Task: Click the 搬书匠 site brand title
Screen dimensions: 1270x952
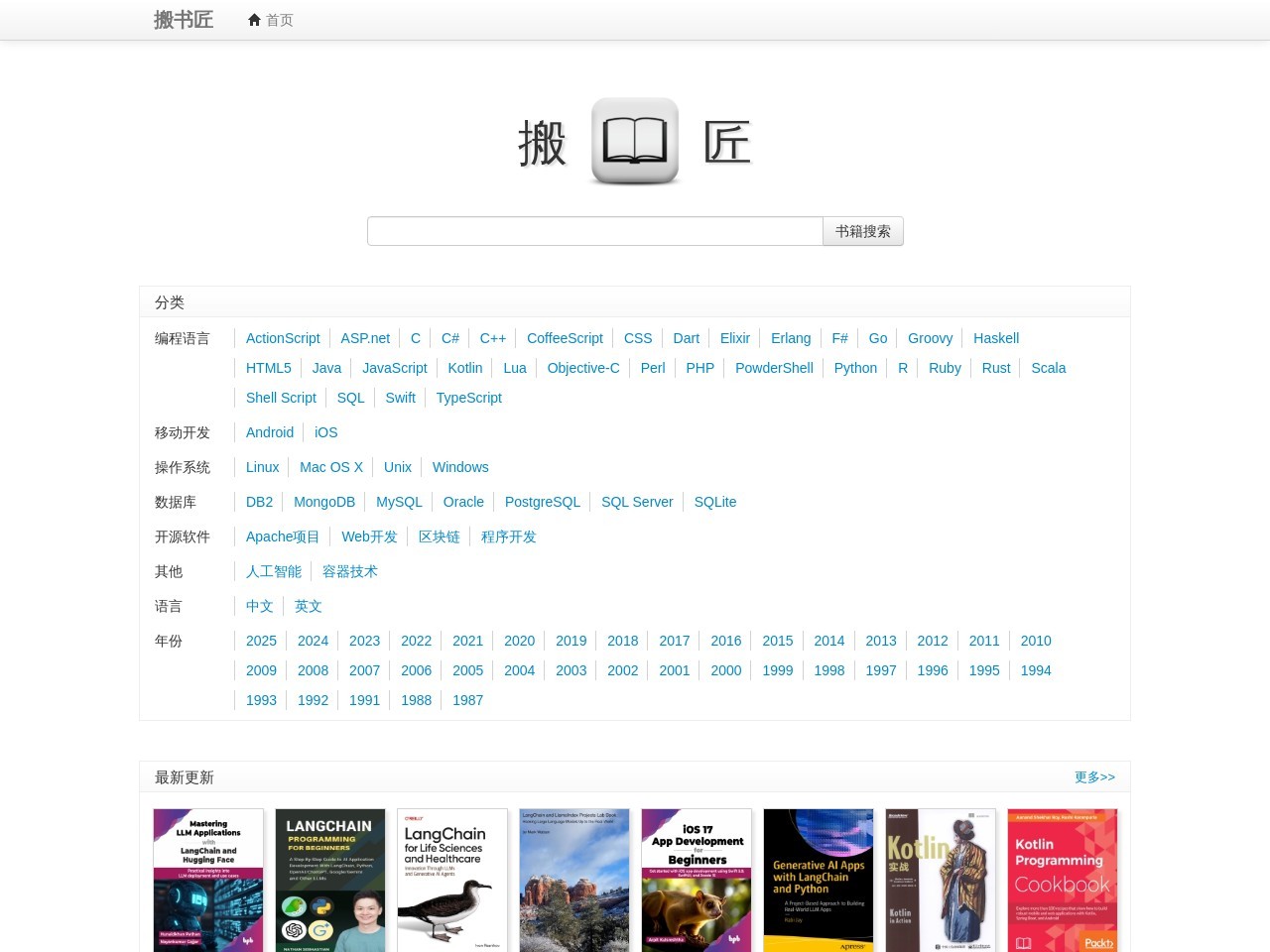Action: 184,20
